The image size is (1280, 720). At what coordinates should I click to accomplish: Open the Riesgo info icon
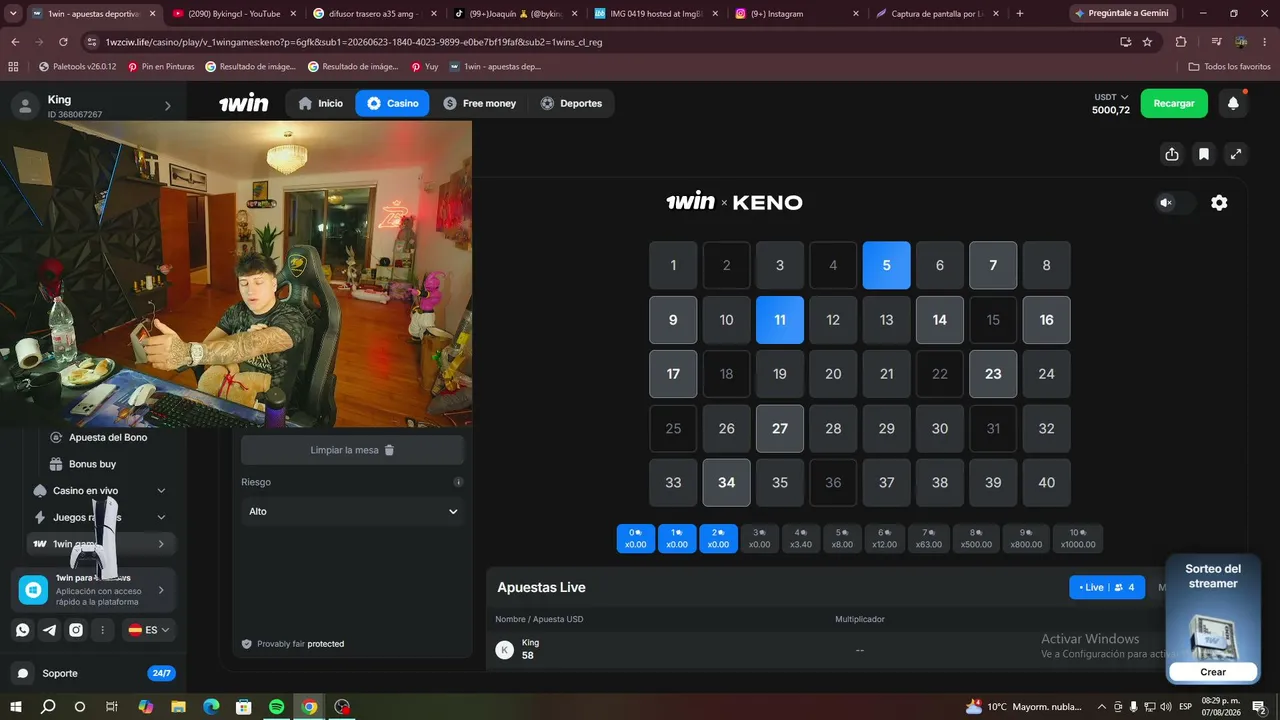pos(458,482)
